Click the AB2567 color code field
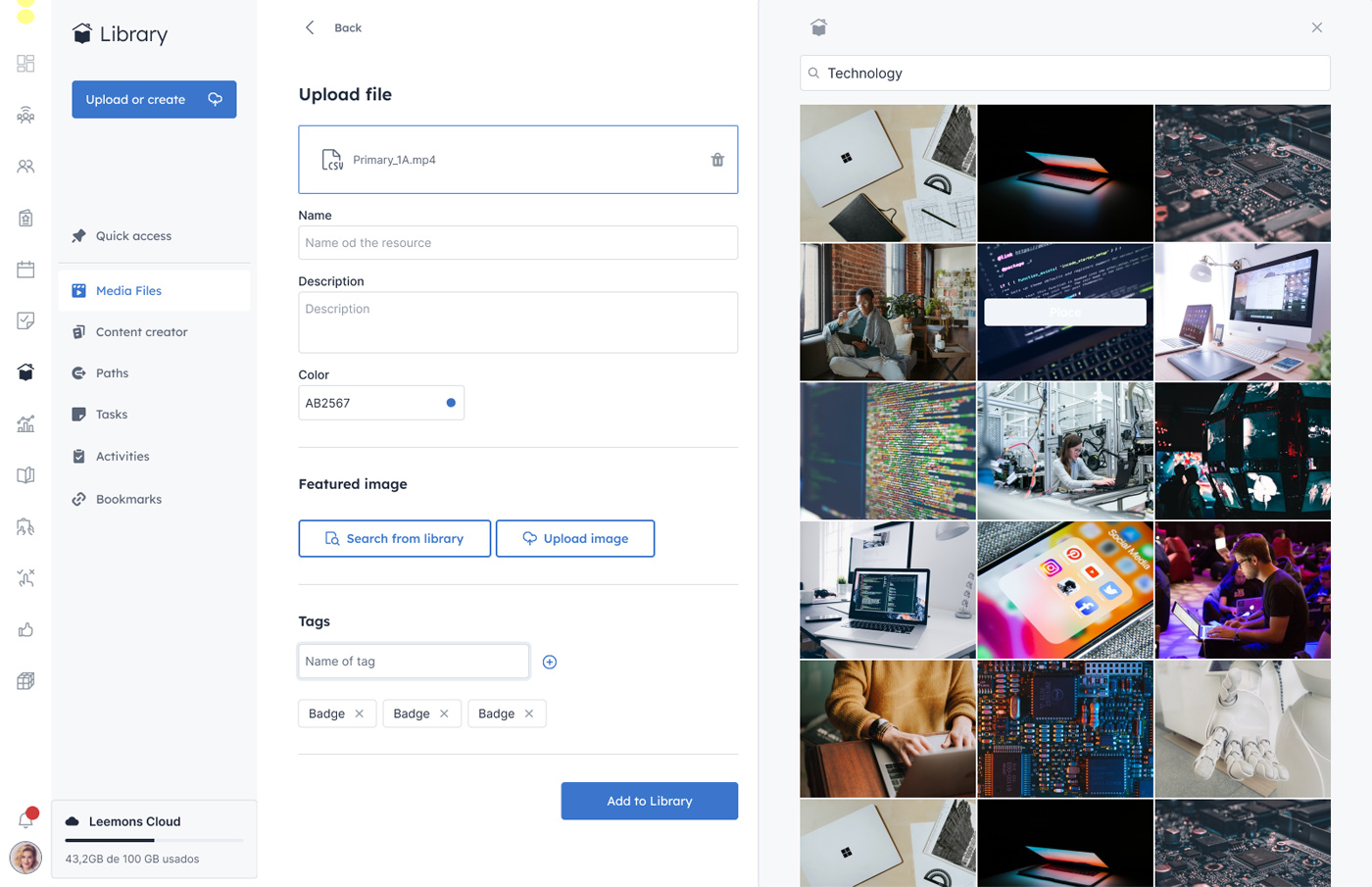This screenshot has height=887, width=1372. click(x=381, y=403)
